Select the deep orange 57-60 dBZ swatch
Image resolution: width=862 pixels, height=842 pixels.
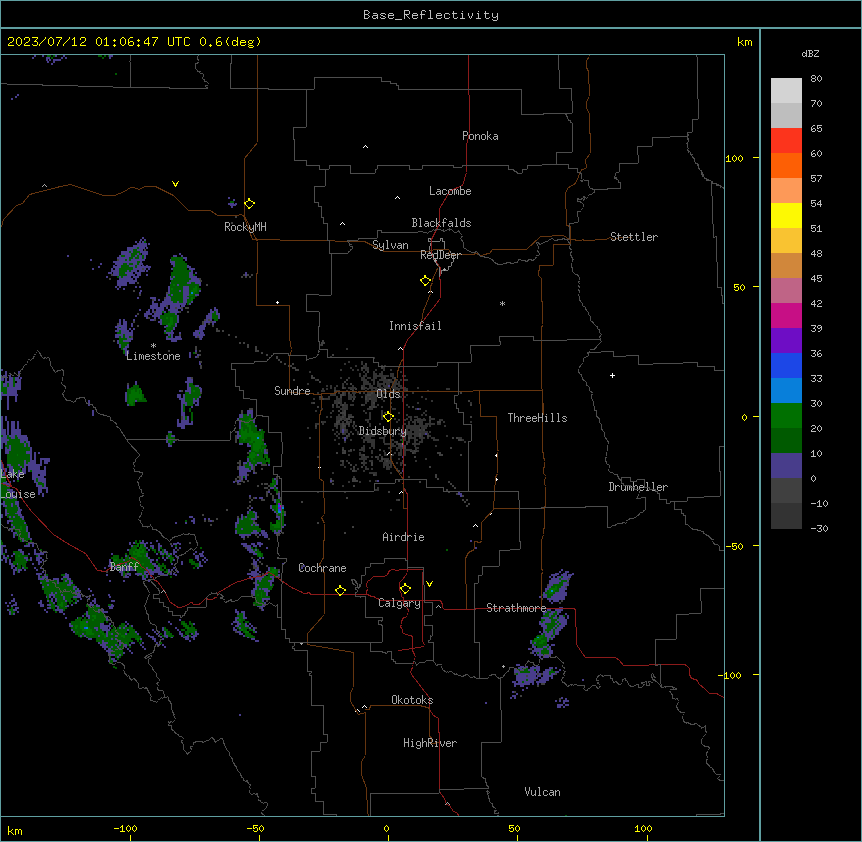786,165
